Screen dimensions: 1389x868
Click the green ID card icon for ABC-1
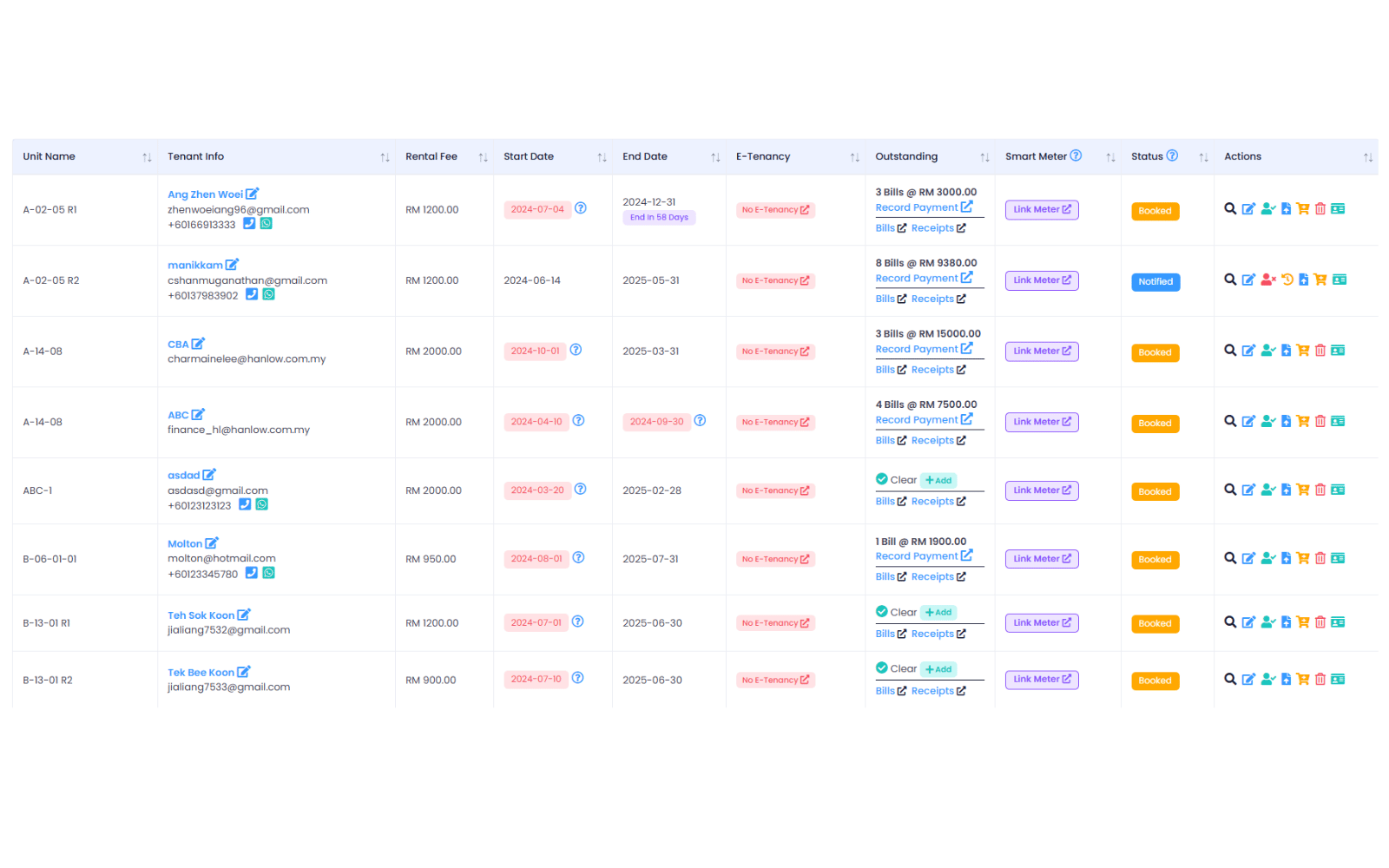[x=1339, y=490]
